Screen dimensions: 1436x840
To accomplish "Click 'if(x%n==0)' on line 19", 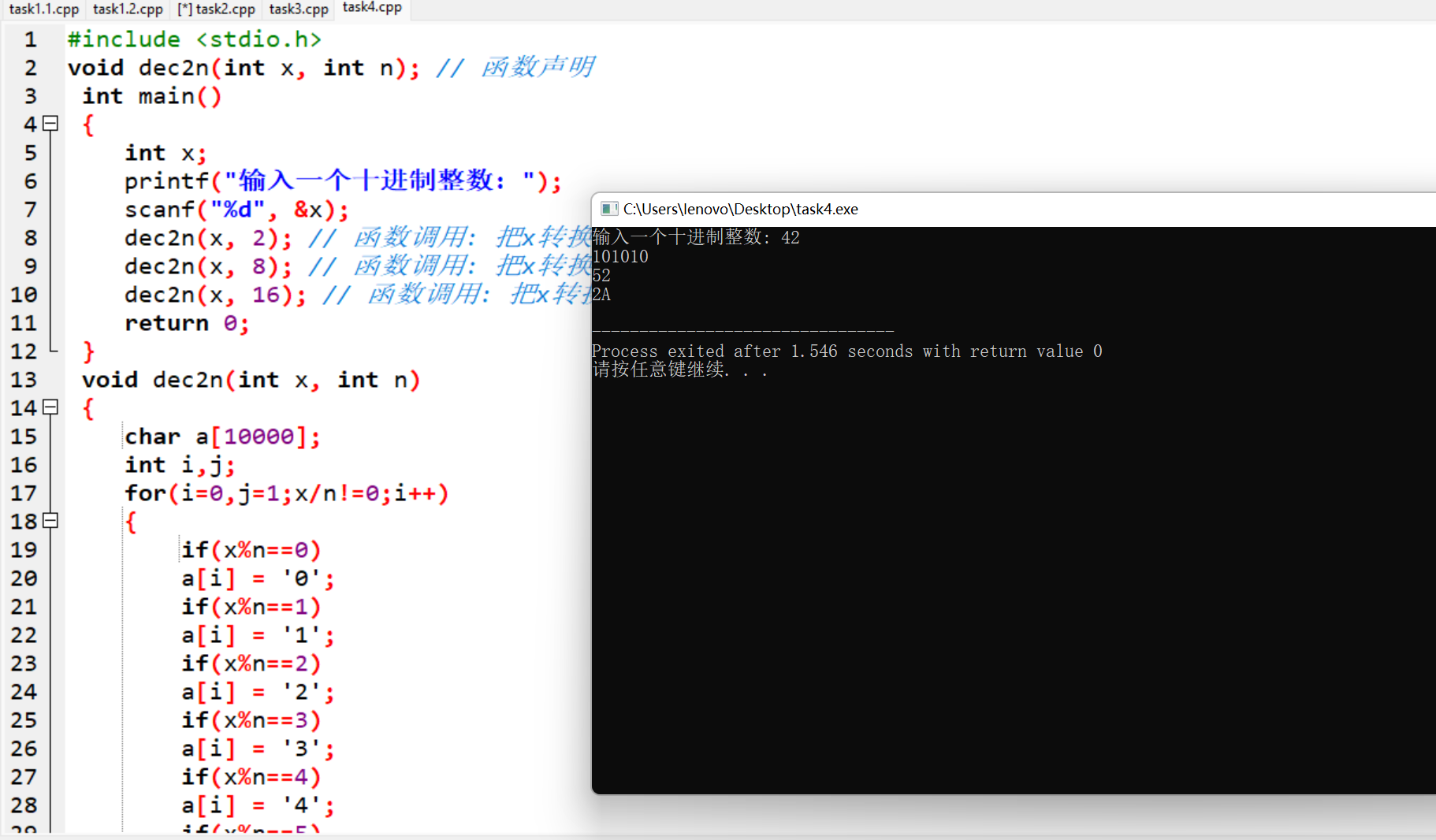I will click(x=251, y=550).
